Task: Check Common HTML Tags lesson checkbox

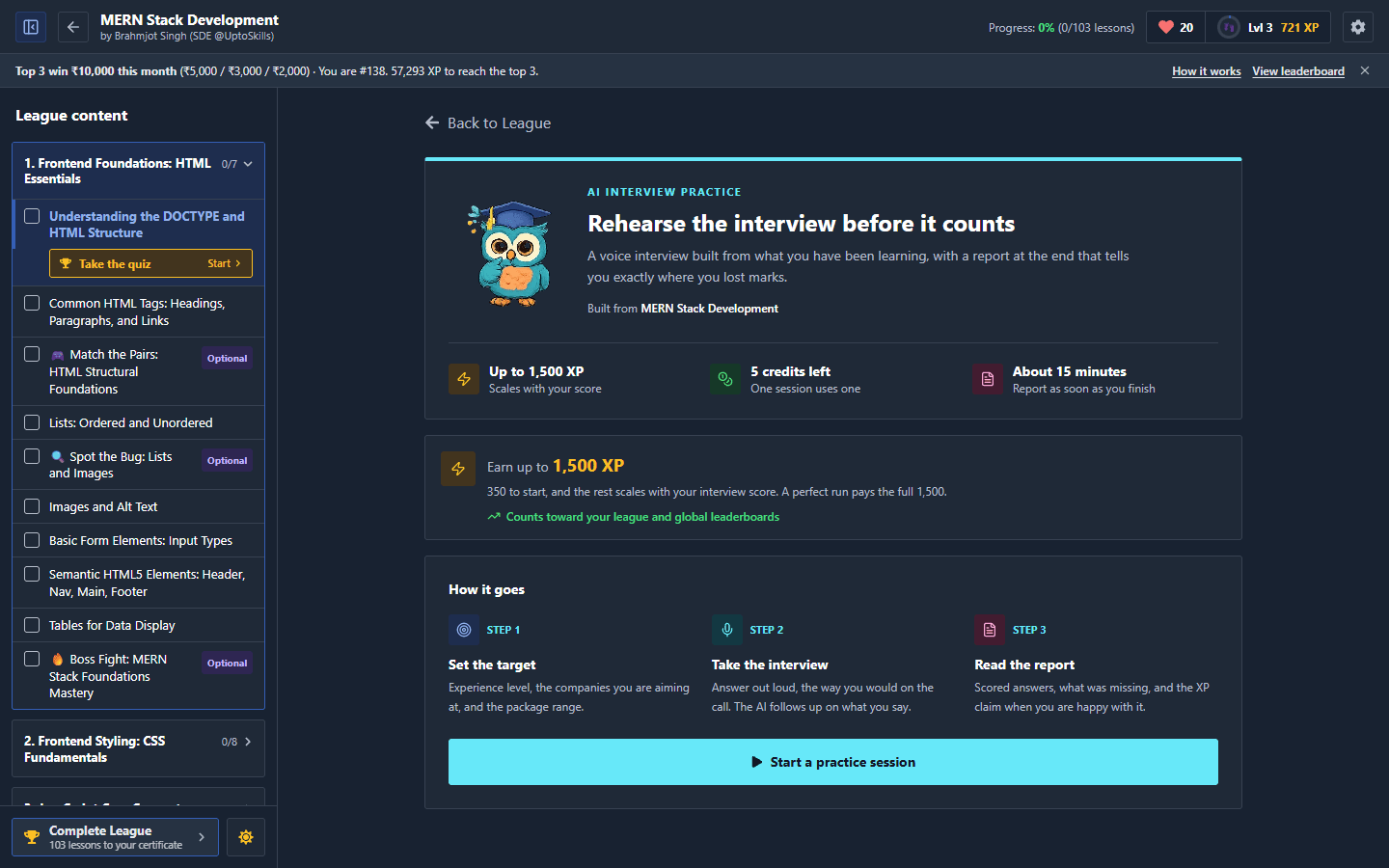Action: [x=32, y=303]
